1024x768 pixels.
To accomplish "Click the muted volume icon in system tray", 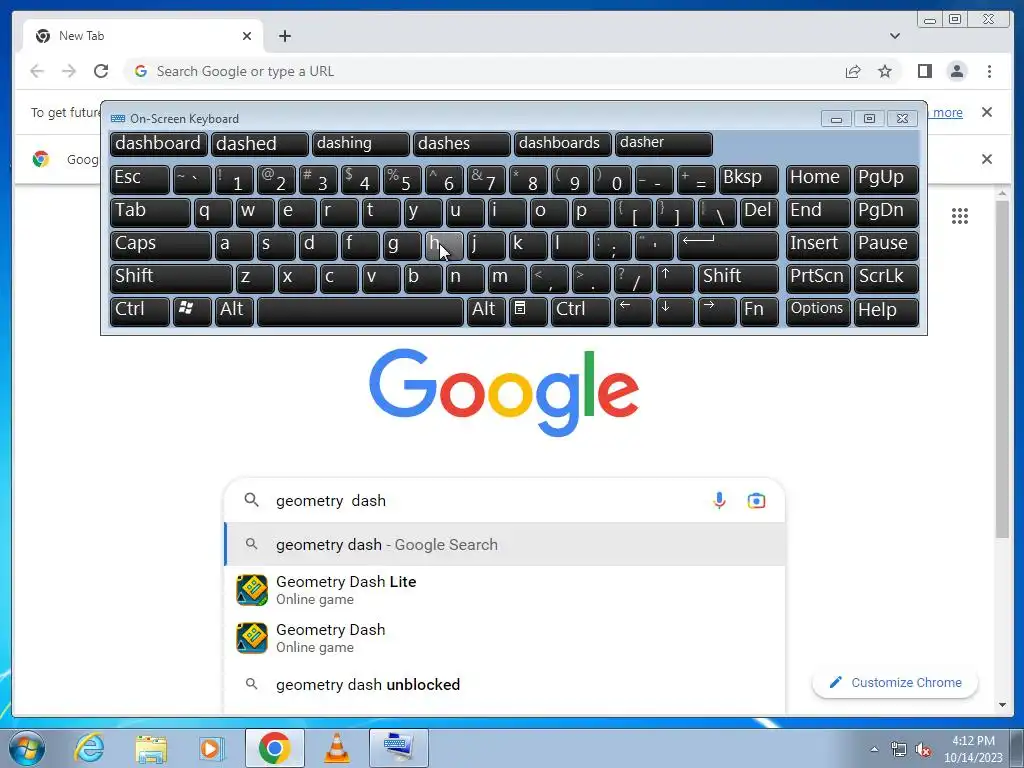I will click(x=923, y=749).
